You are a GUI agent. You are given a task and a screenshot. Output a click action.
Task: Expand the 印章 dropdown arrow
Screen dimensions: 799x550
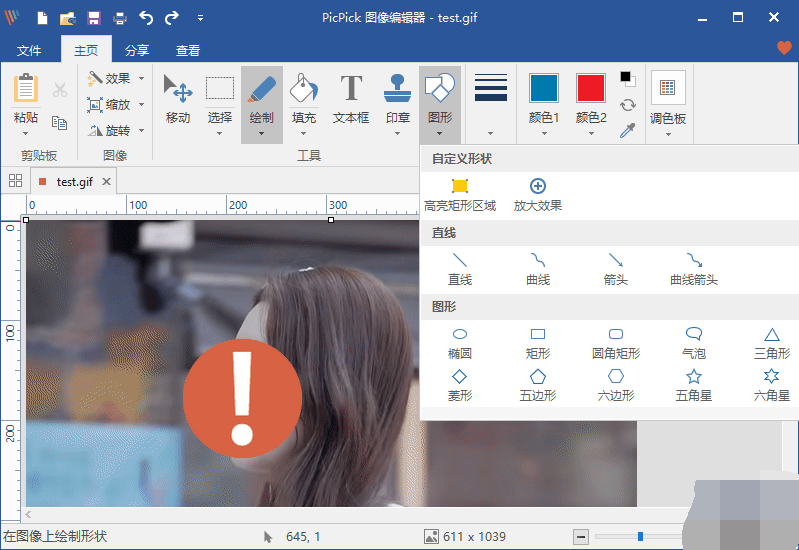tap(397, 134)
